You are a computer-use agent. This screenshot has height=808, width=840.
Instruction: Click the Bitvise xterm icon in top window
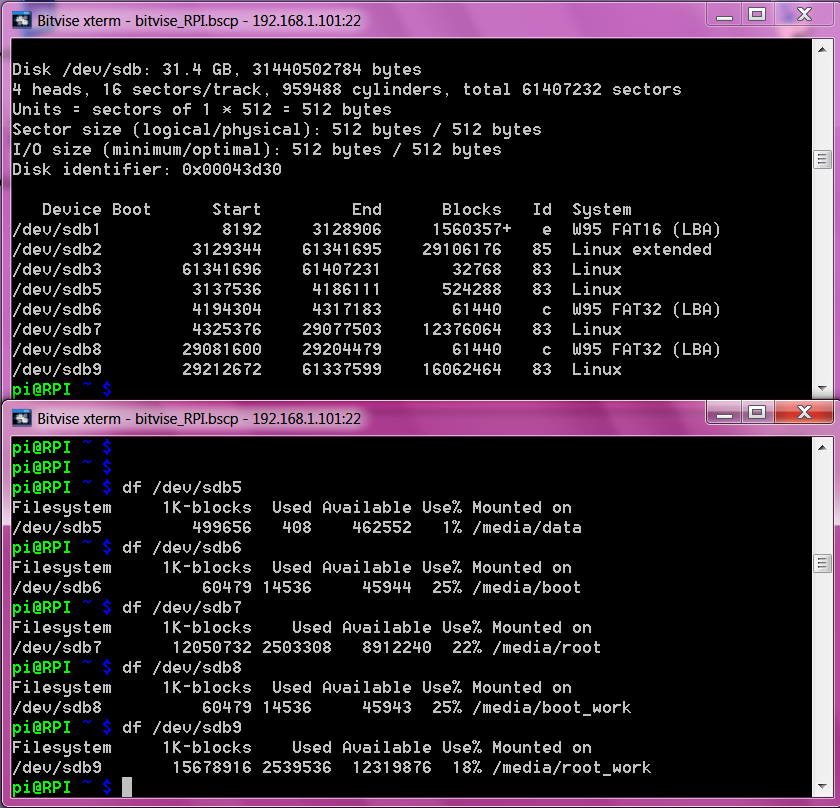tap(20, 19)
